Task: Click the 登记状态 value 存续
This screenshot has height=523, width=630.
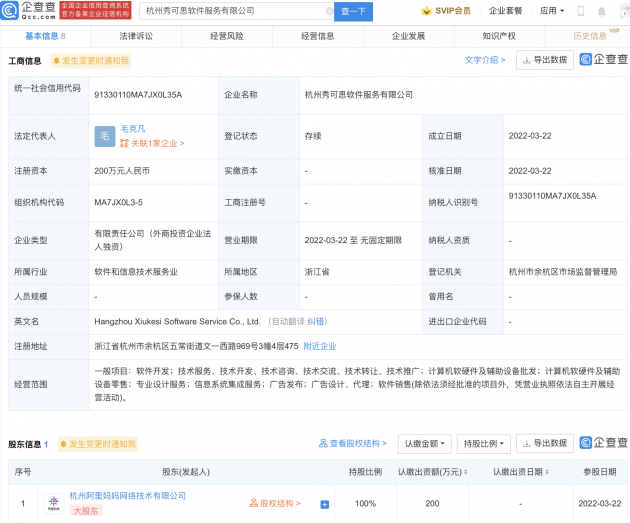Action: tap(313, 137)
